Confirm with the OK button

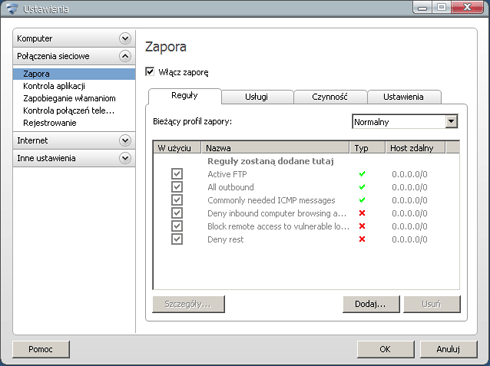(x=386, y=349)
